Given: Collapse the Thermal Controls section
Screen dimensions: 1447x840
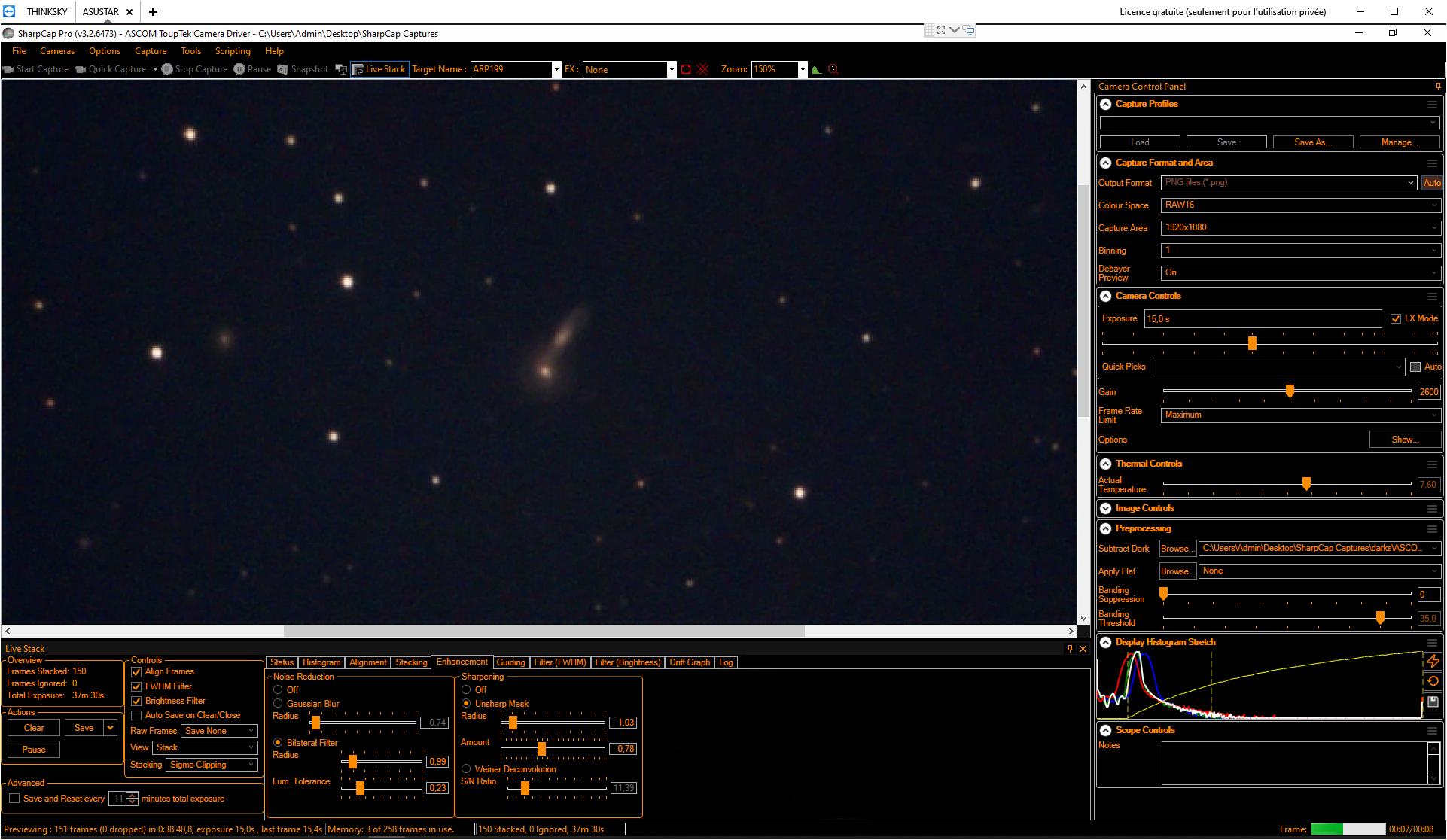Looking at the screenshot, I should coord(1105,464).
